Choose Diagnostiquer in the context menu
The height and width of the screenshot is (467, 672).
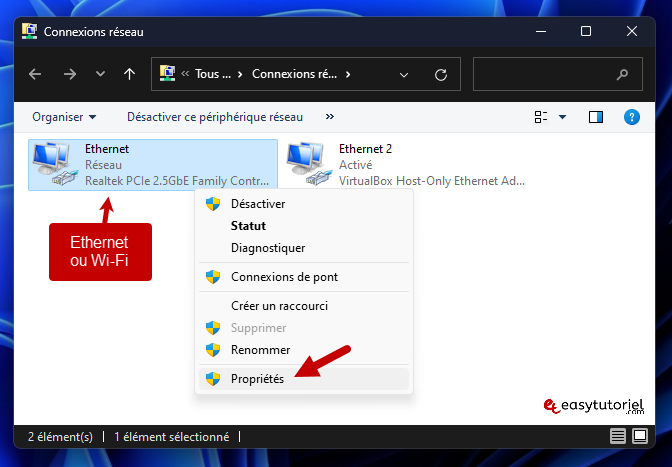tap(304, 248)
